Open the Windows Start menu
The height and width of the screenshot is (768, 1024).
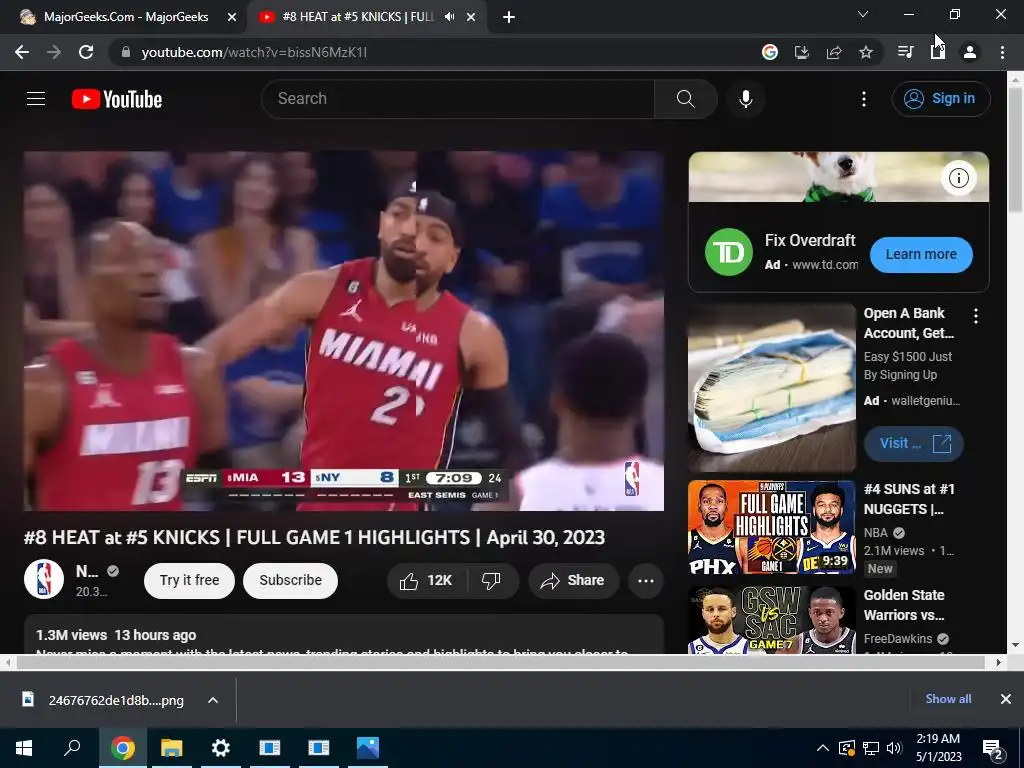click(x=24, y=748)
